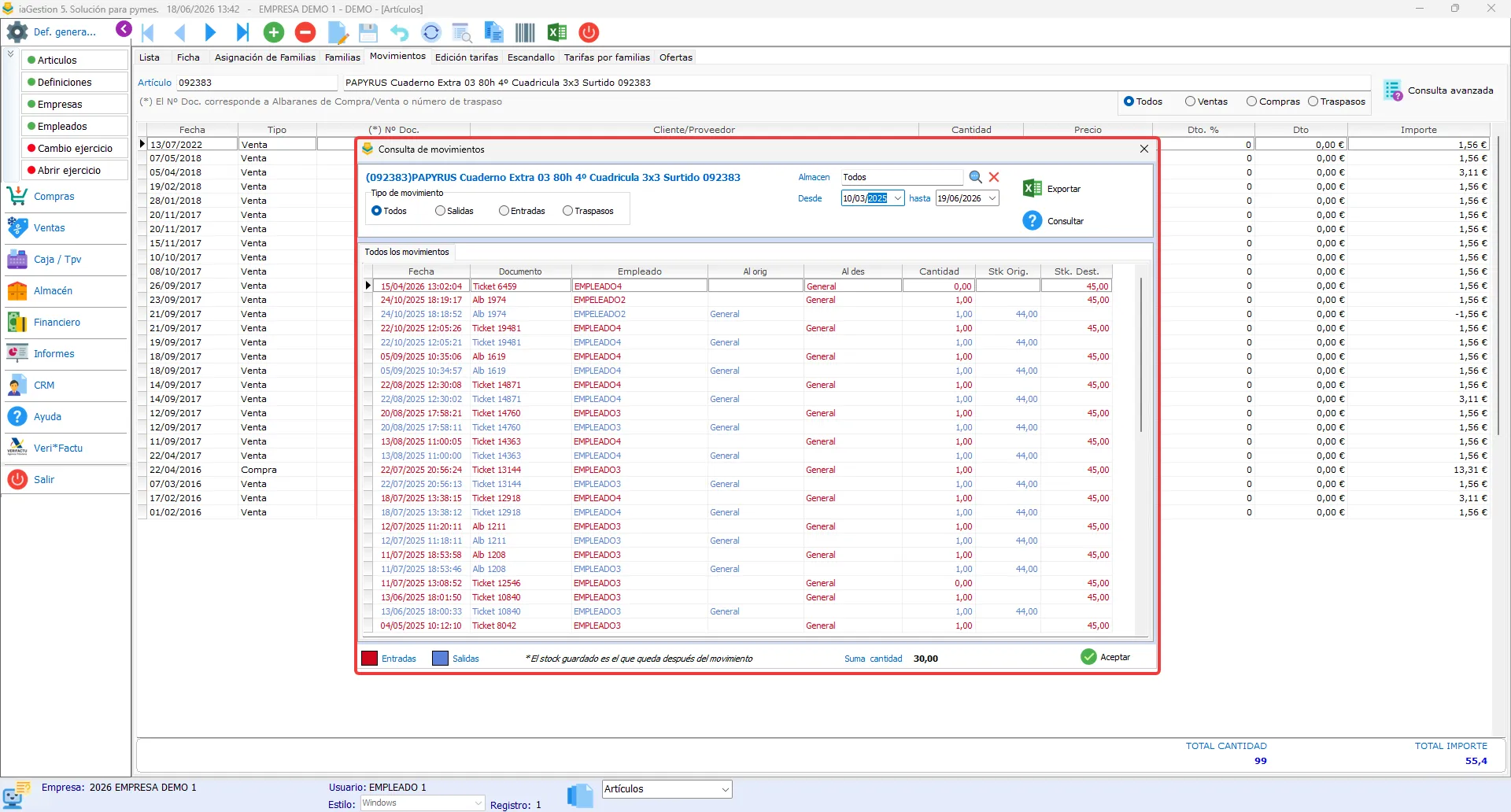Open Artículos combo box in status bar
This screenshot has height=812, width=1511.
667,789
